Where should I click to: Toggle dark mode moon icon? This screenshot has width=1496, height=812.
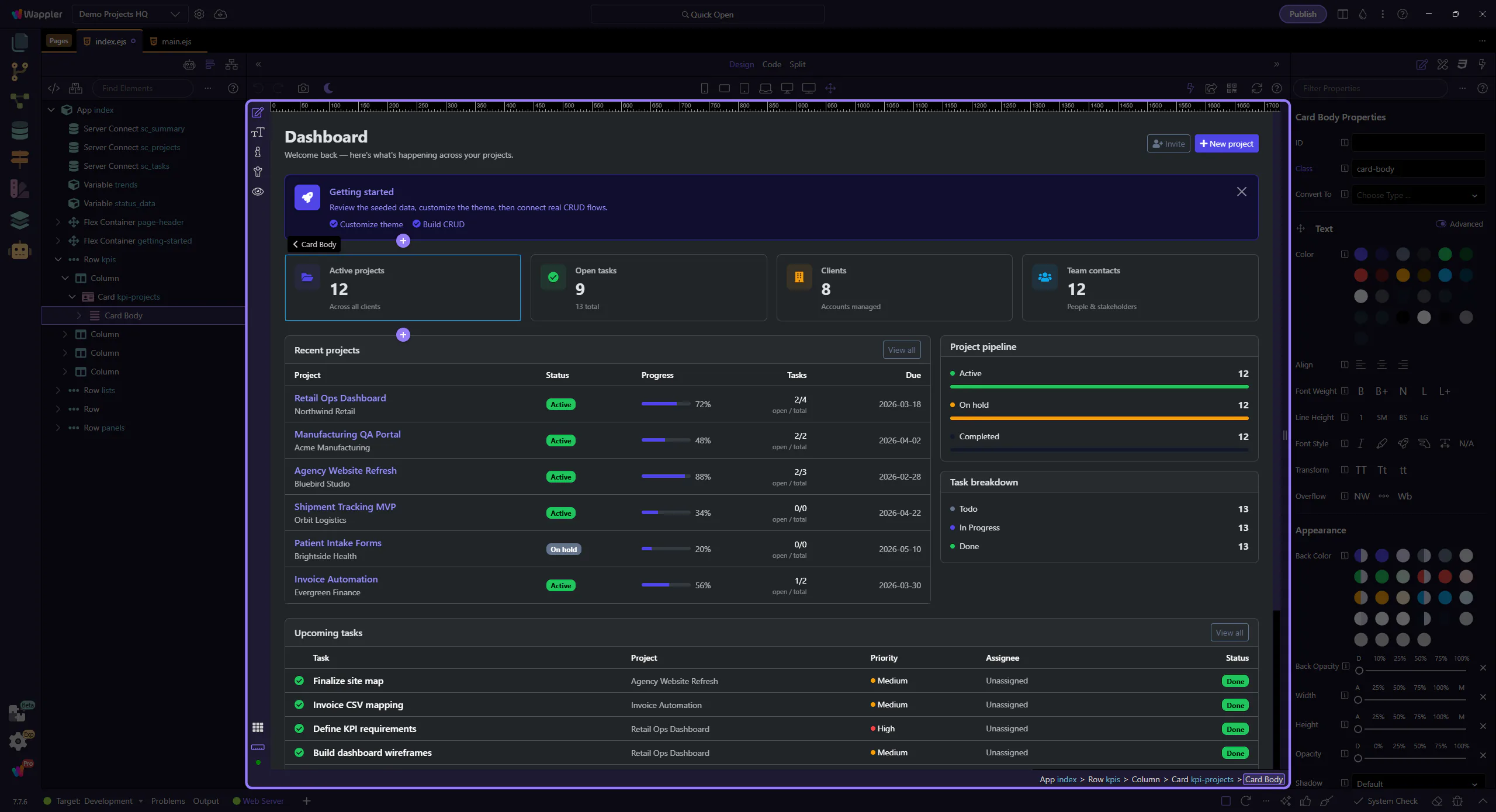coord(328,88)
